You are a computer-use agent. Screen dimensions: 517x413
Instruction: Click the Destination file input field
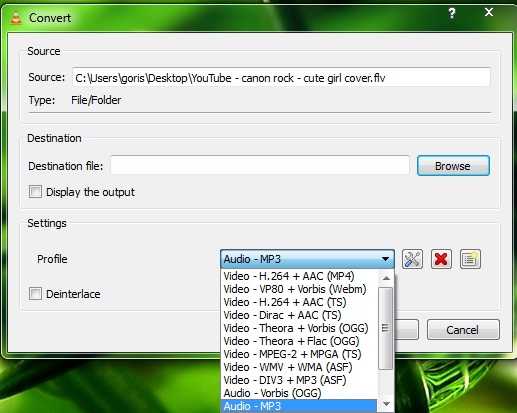(260, 165)
